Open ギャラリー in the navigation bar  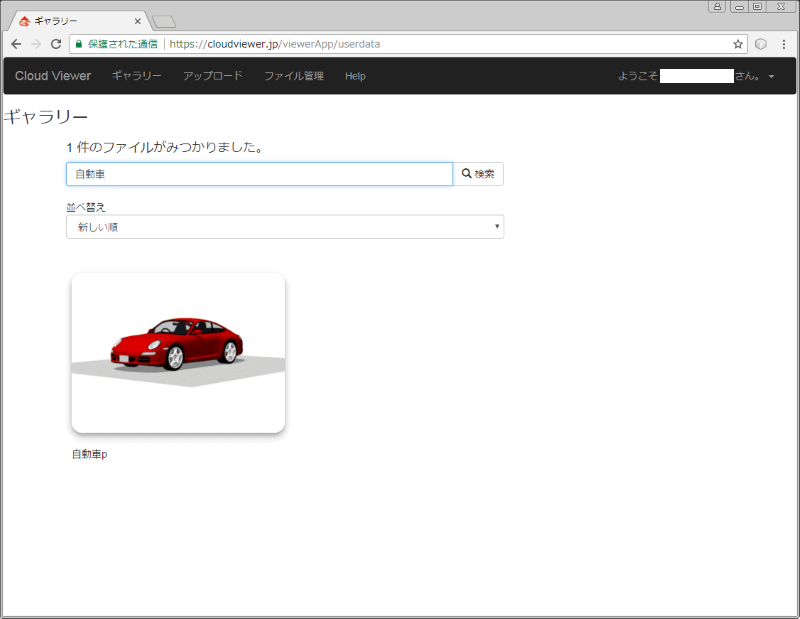tap(137, 76)
